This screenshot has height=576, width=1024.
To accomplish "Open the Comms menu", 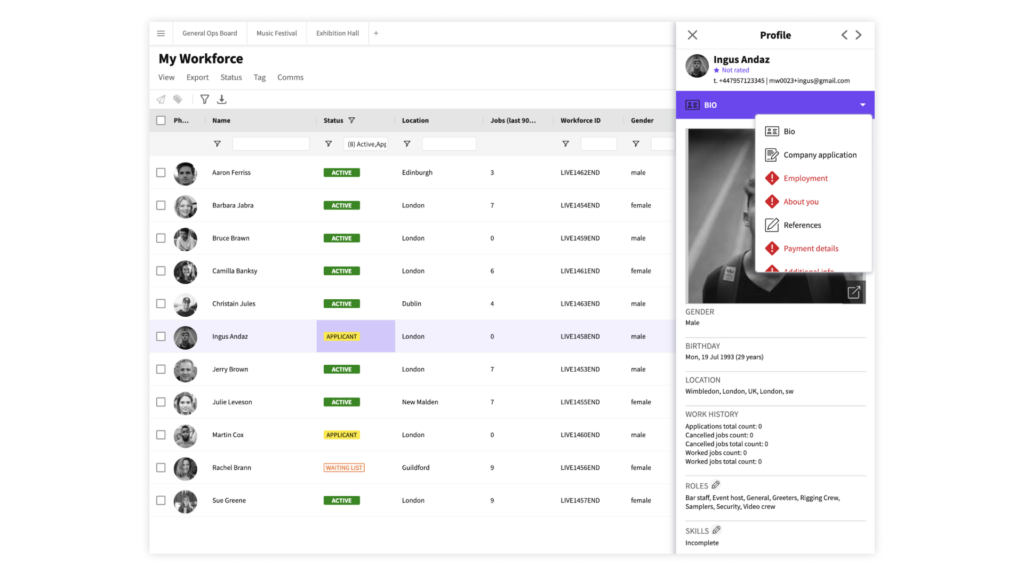I will [290, 77].
